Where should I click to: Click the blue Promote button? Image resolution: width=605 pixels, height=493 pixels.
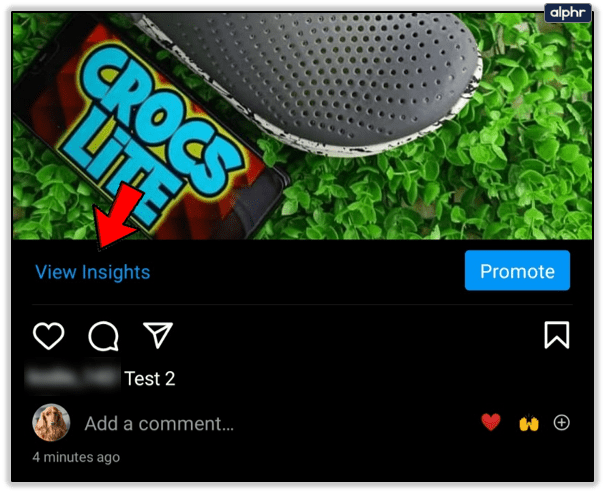coord(517,270)
